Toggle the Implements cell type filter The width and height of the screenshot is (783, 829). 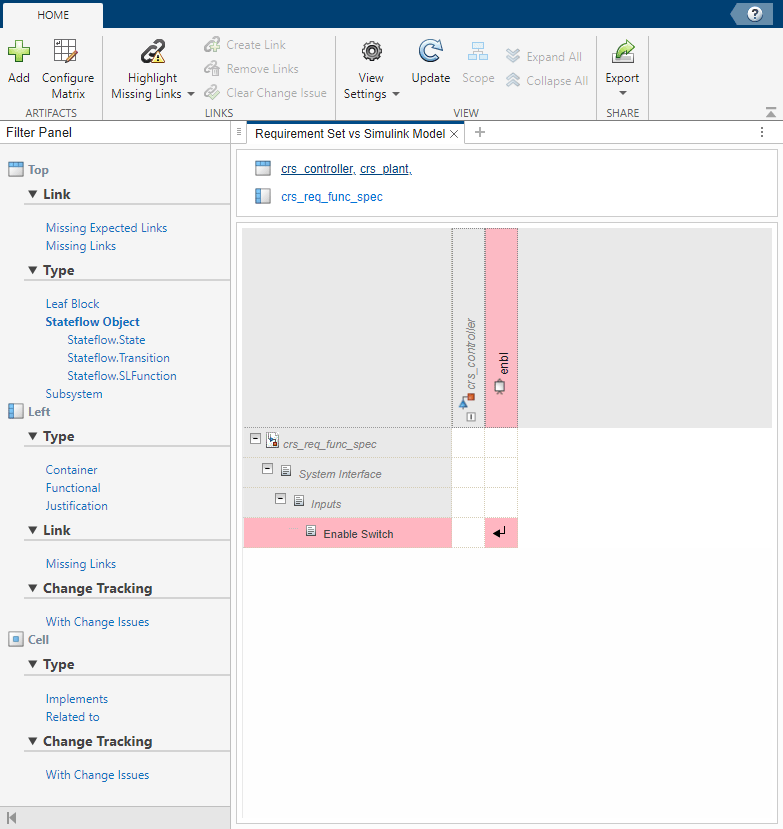coord(77,699)
